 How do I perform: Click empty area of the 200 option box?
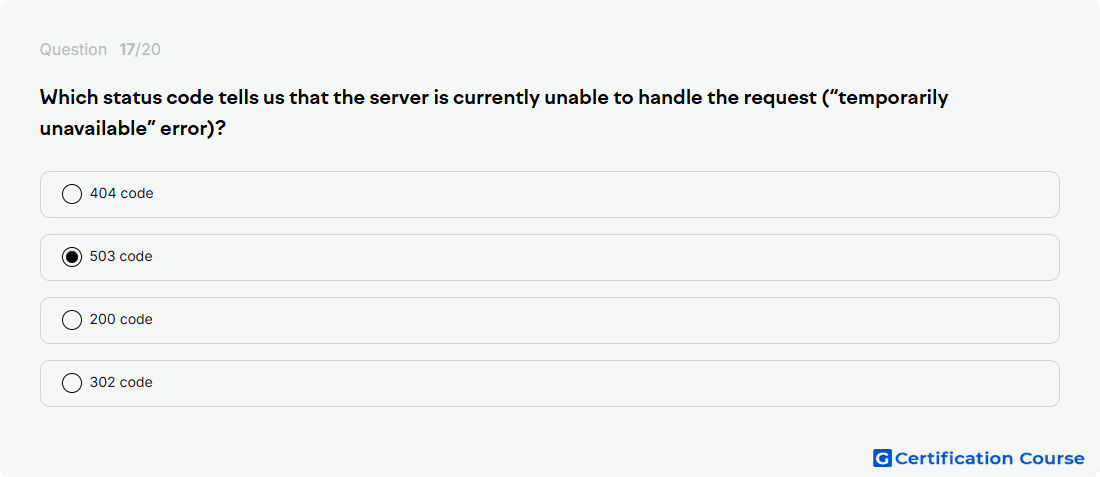click(x=603, y=321)
